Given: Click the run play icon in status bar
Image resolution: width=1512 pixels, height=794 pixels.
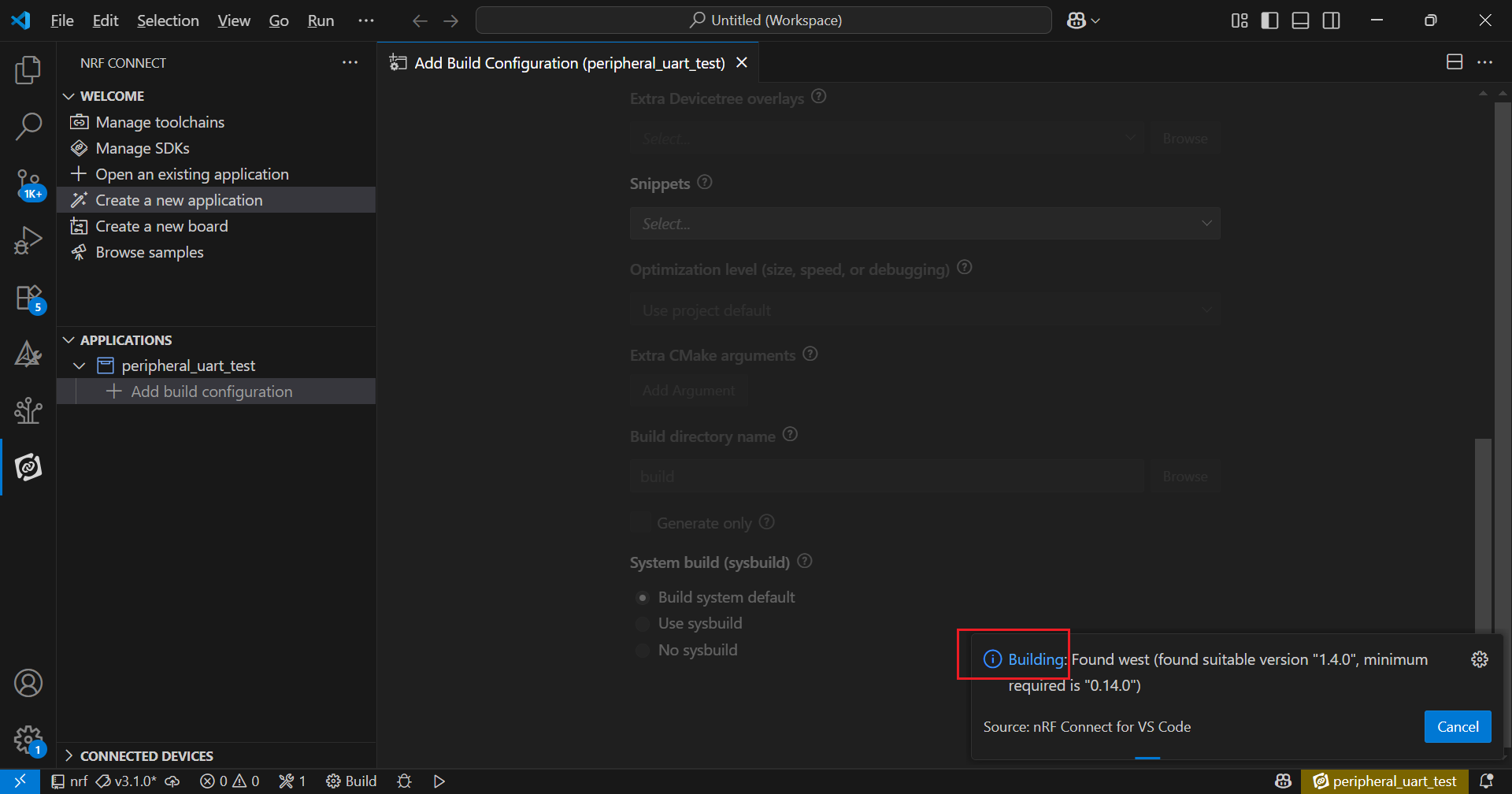Looking at the screenshot, I should pos(439,781).
